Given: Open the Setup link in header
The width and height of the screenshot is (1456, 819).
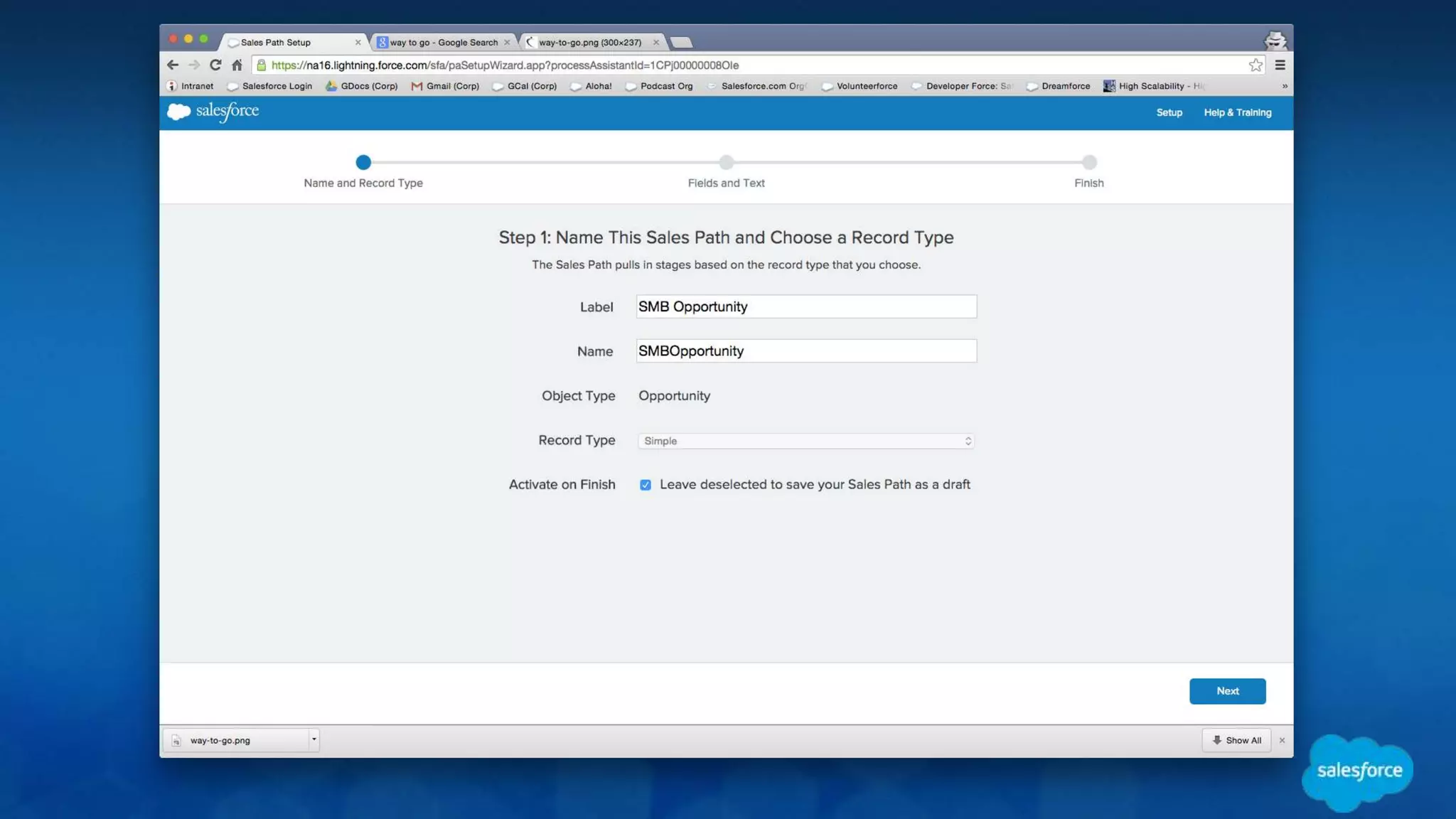Looking at the screenshot, I should click(x=1169, y=112).
